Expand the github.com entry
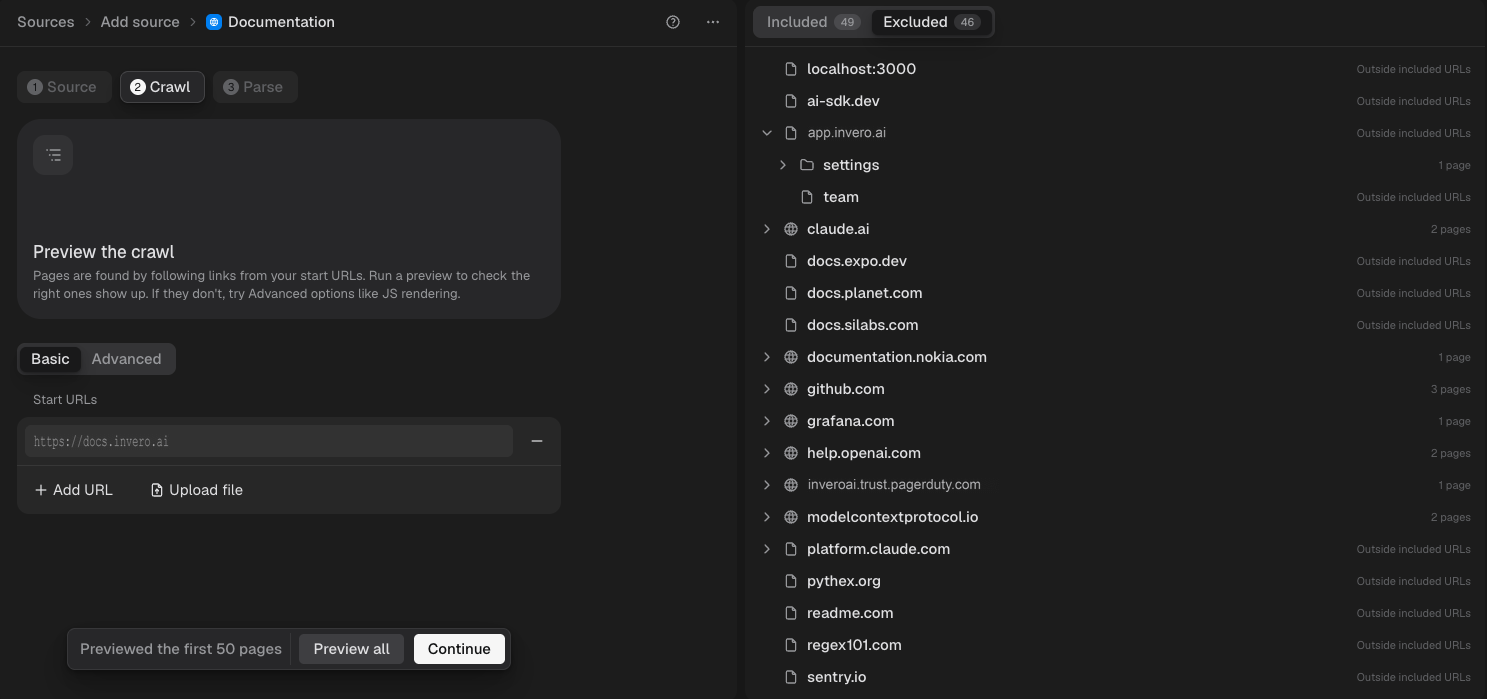The height and width of the screenshot is (699, 1487). click(x=767, y=389)
